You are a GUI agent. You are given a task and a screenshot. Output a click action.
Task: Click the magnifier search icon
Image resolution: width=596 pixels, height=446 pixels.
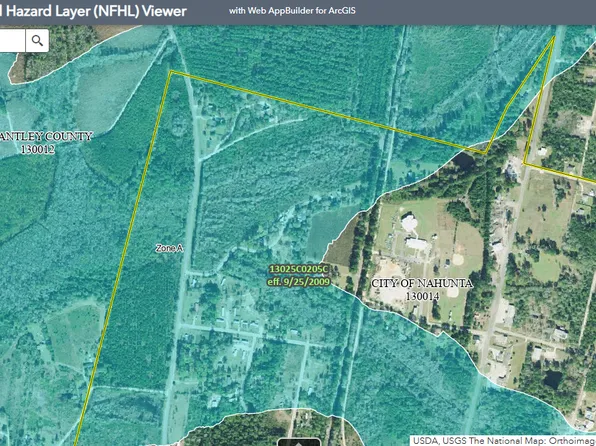[x=37, y=40]
